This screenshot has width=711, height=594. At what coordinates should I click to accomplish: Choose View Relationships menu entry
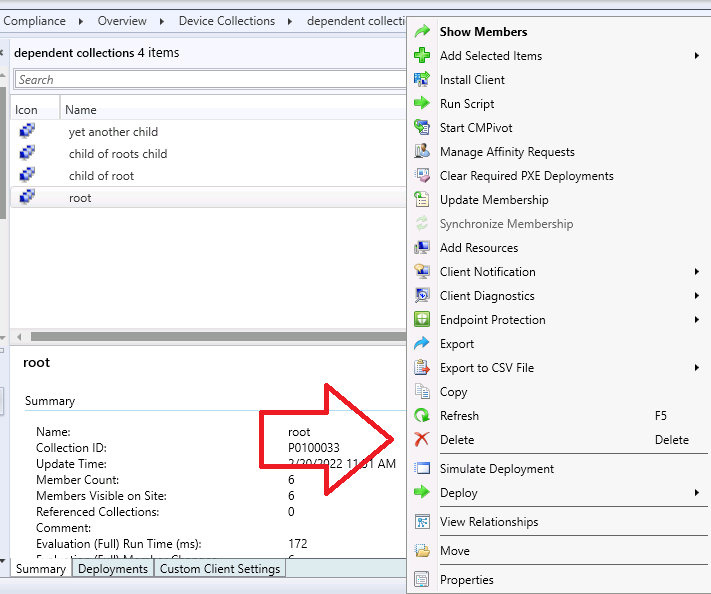point(489,522)
